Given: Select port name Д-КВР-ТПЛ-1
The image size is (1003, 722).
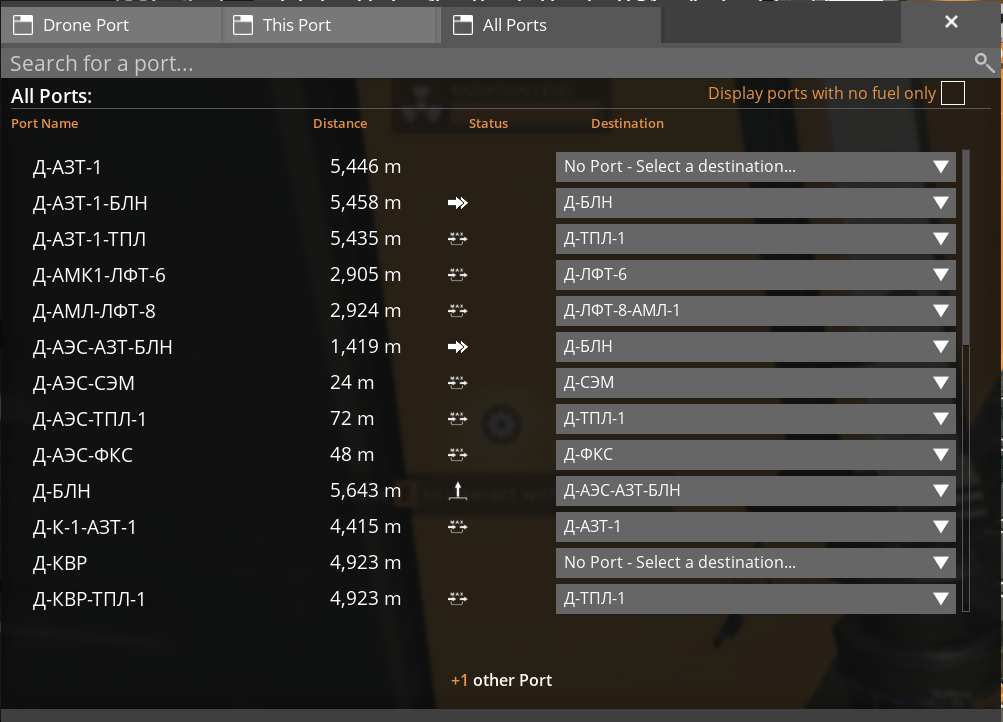Looking at the screenshot, I should pyautogui.click(x=89, y=599).
